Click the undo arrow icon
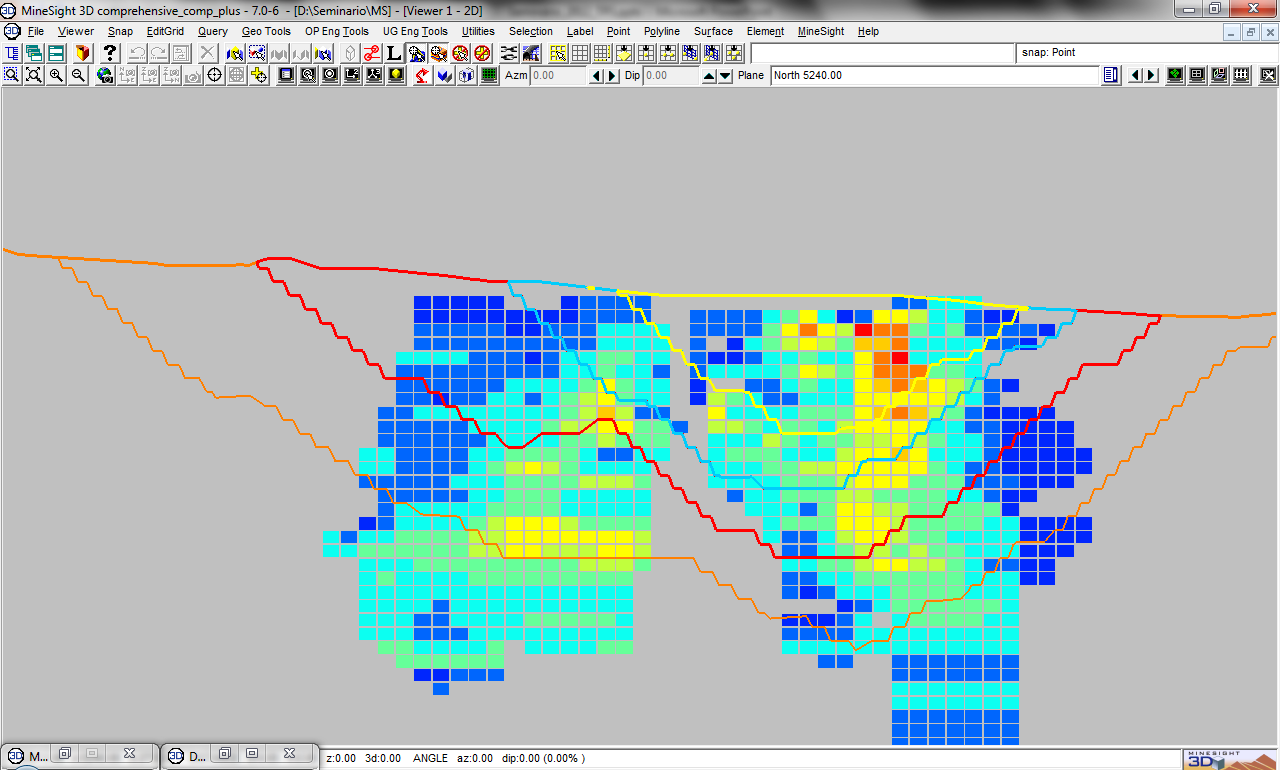 (x=136, y=53)
